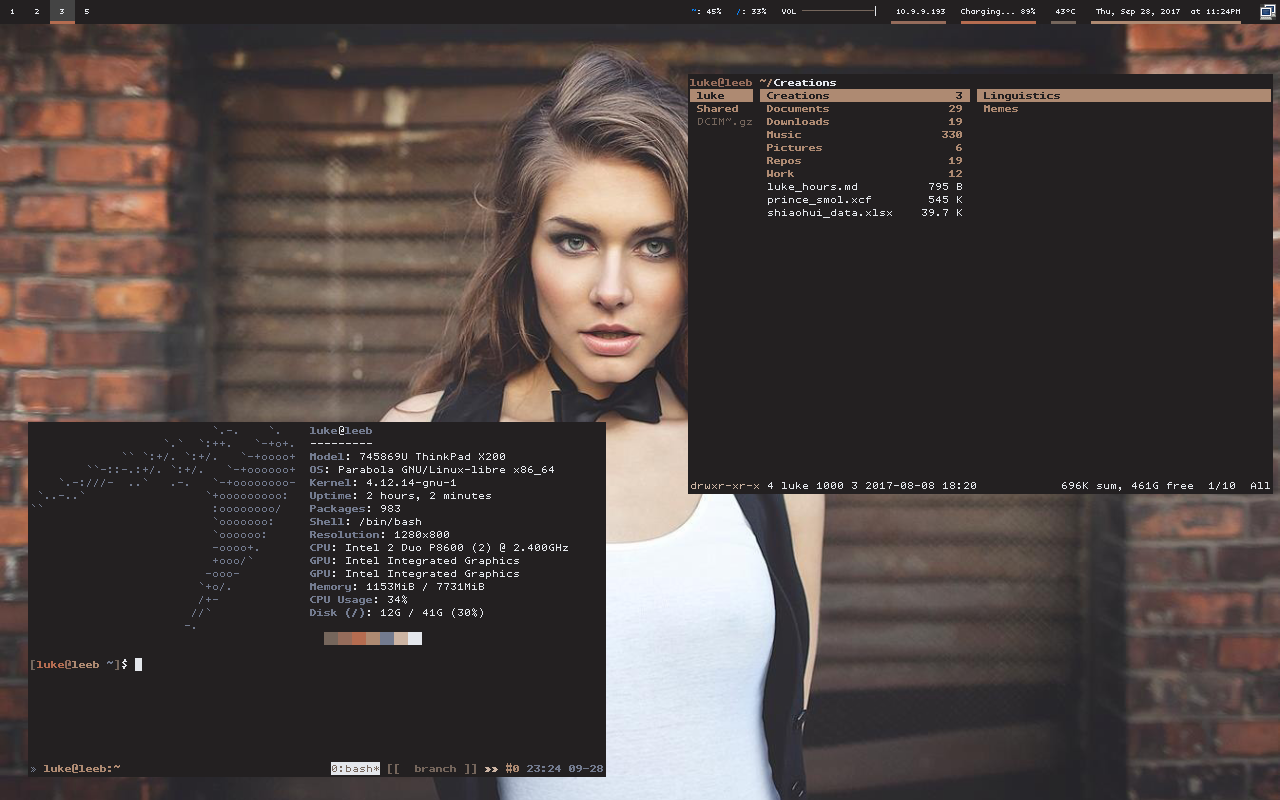Viewport: 1280px width, 800px height.
Task: Select the Downloads folder in ranger
Action: (x=797, y=122)
